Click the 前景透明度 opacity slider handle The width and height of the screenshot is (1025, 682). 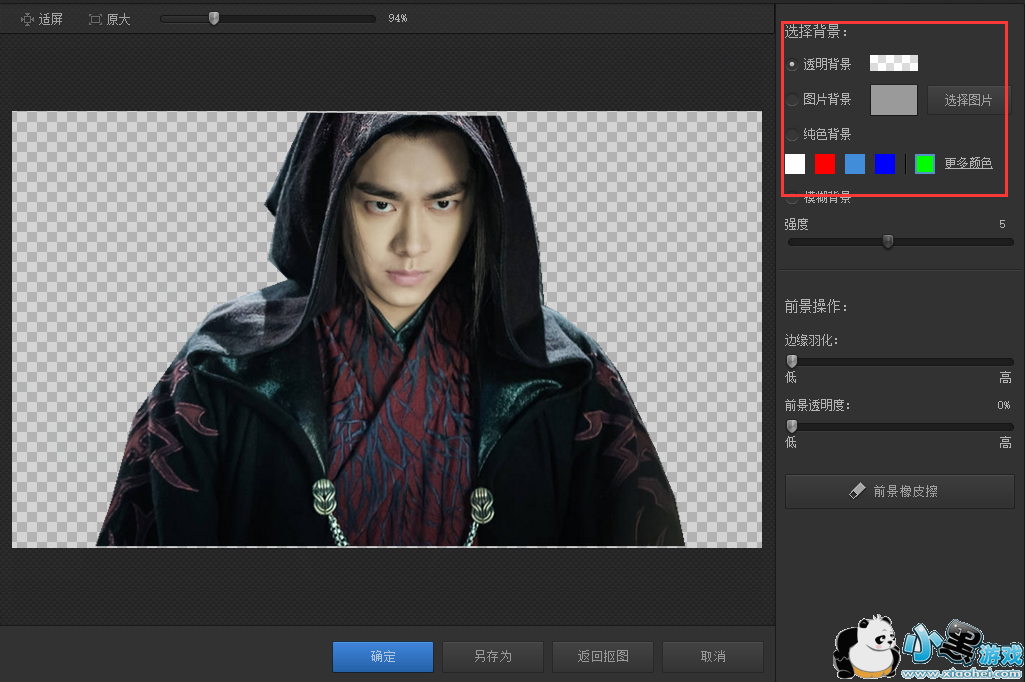coord(792,425)
